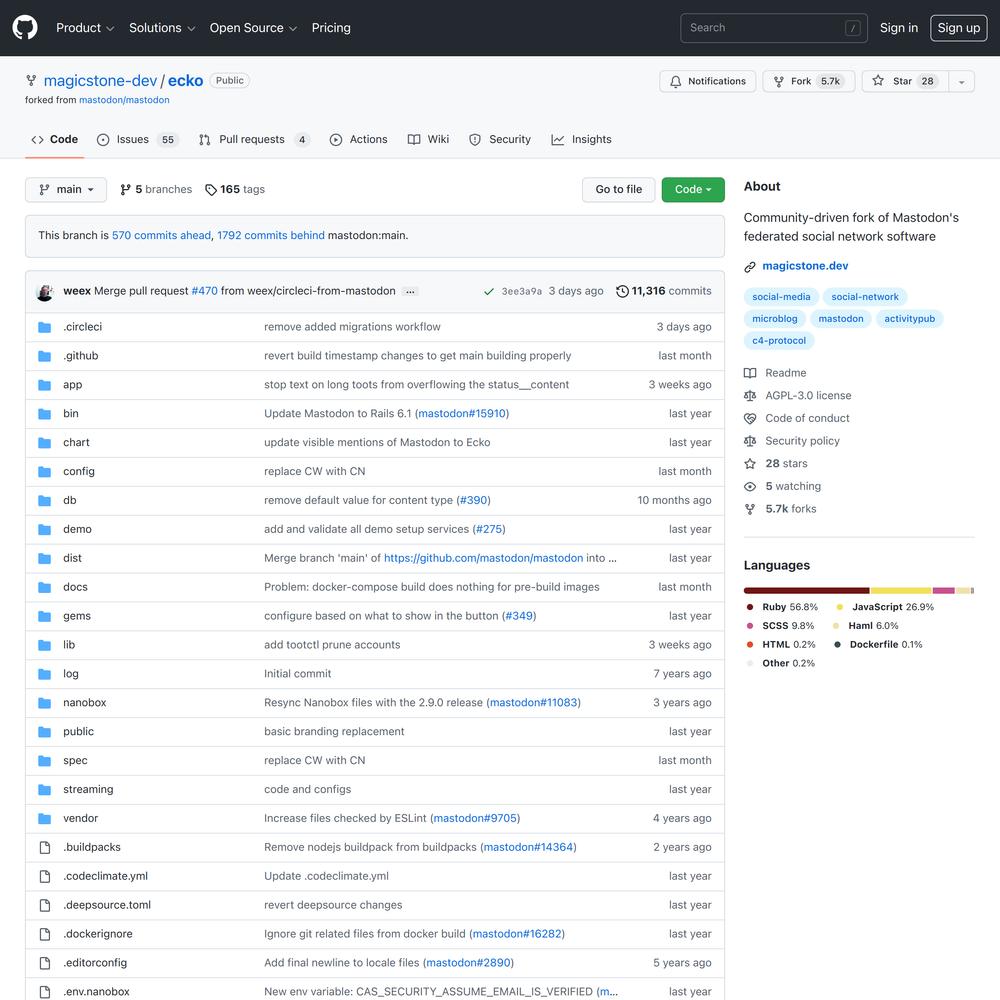Open pull request #470 link
This screenshot has height=1000, width=1000.
pos(205,291)
